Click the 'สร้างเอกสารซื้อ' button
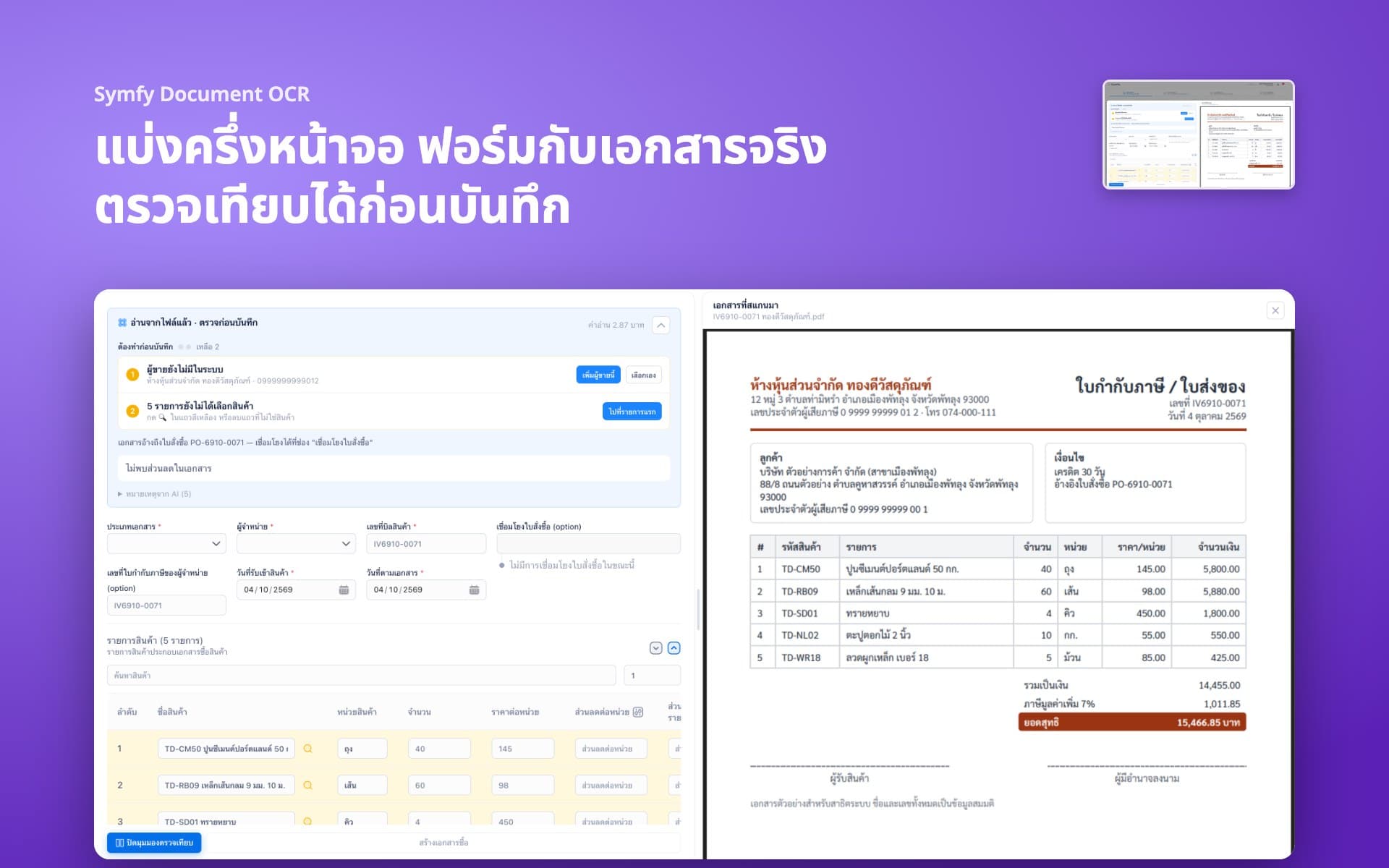Screen dimensions: 1389x868 tap(443, 843)
